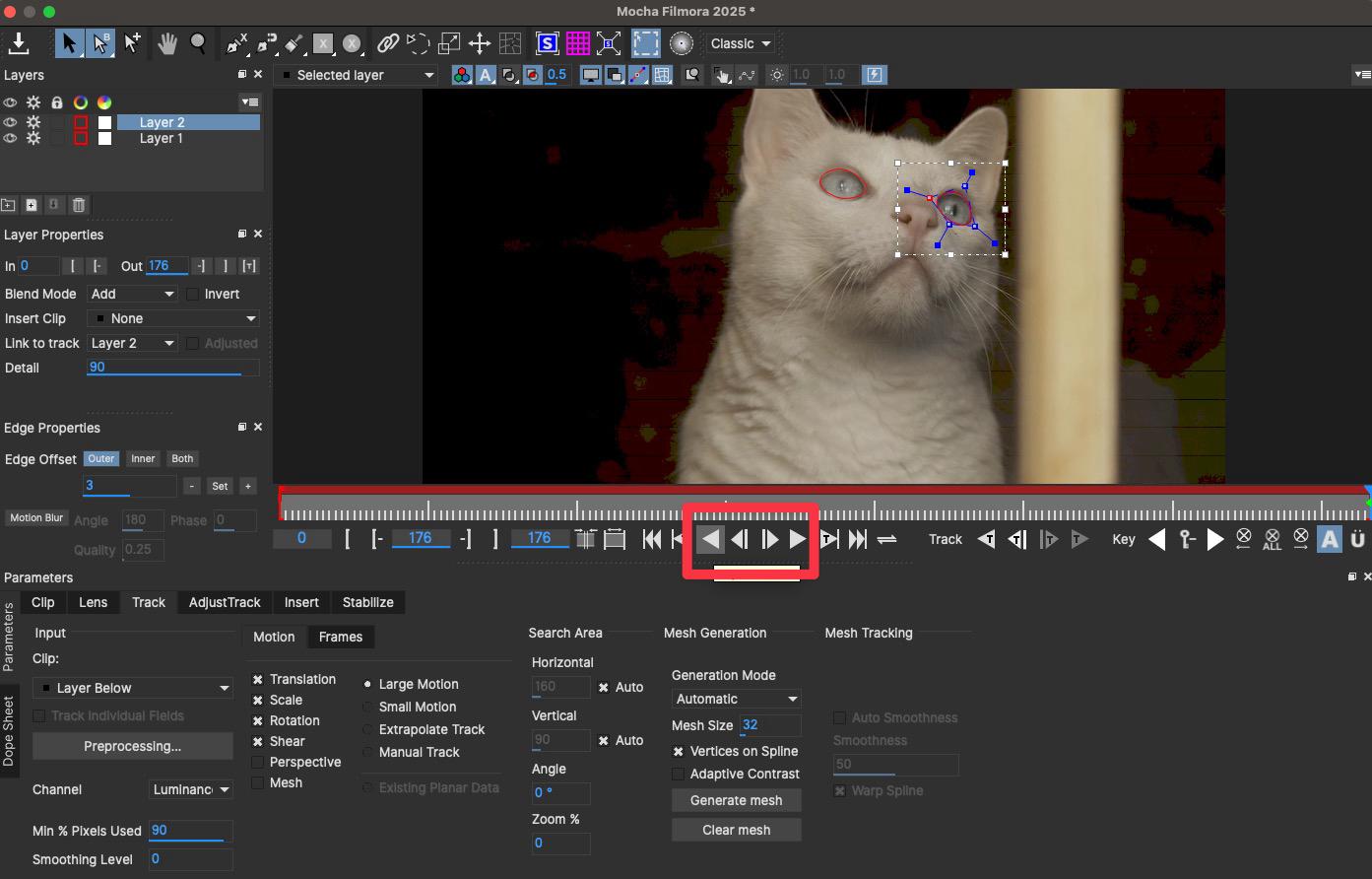Disable the Translation checkbox
The height and width of the screenshot is (879, 1372).
tap(258, 680)
